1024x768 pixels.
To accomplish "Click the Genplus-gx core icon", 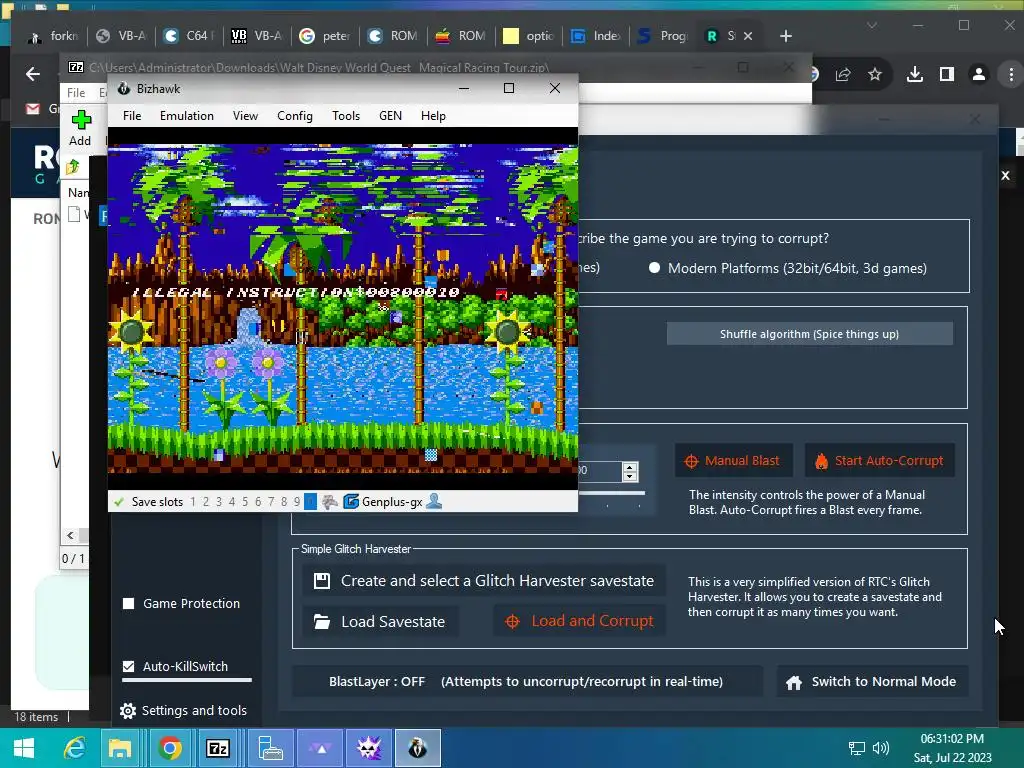I will 351,502.
